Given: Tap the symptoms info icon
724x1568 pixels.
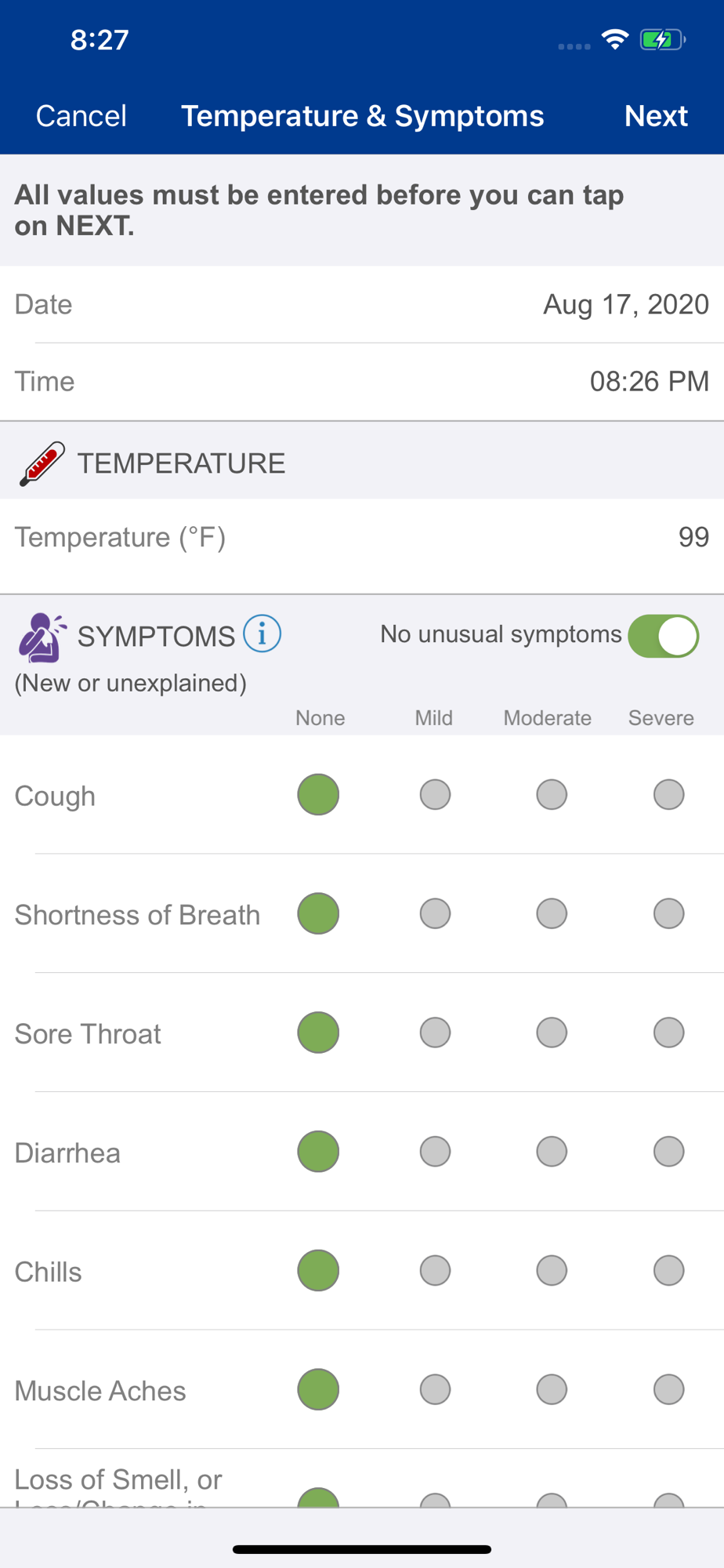Looking at the screenshot, I should coord(262,633).
